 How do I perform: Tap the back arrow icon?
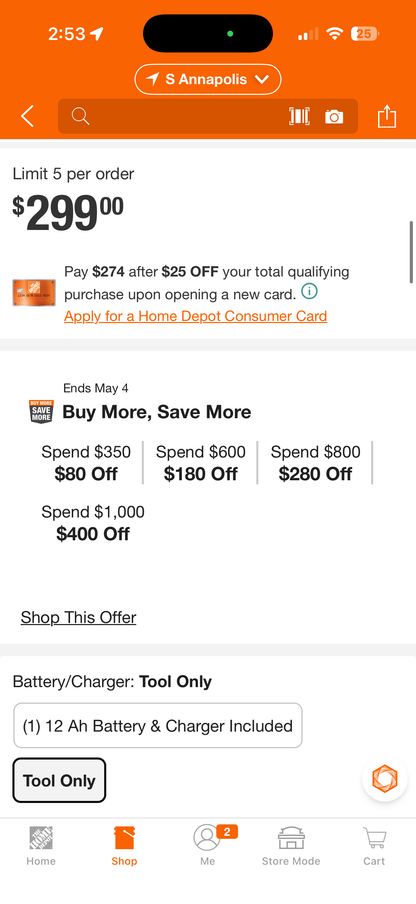point(27,116)
